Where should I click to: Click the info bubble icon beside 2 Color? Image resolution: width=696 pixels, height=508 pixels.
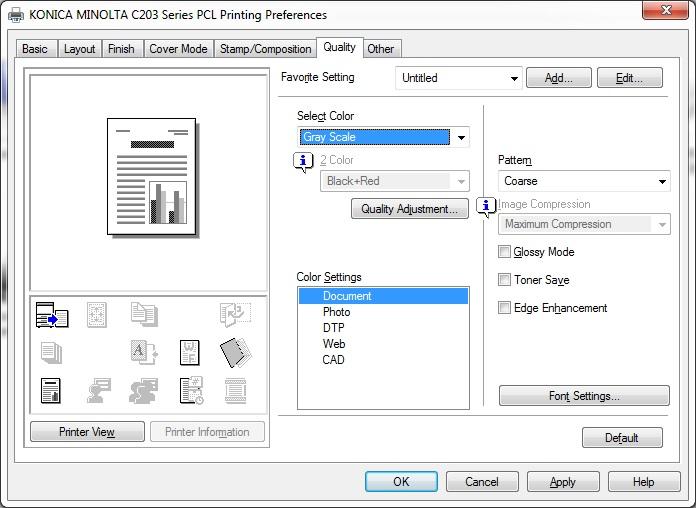303,162
